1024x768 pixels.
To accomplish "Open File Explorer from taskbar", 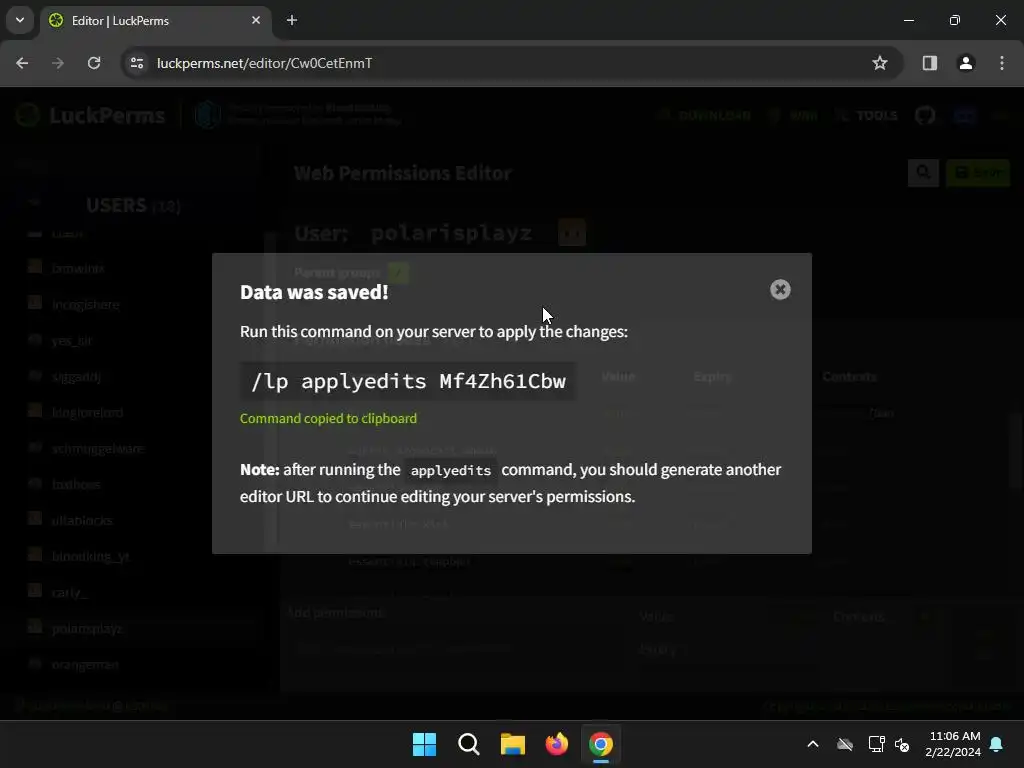I will [513, 744].
